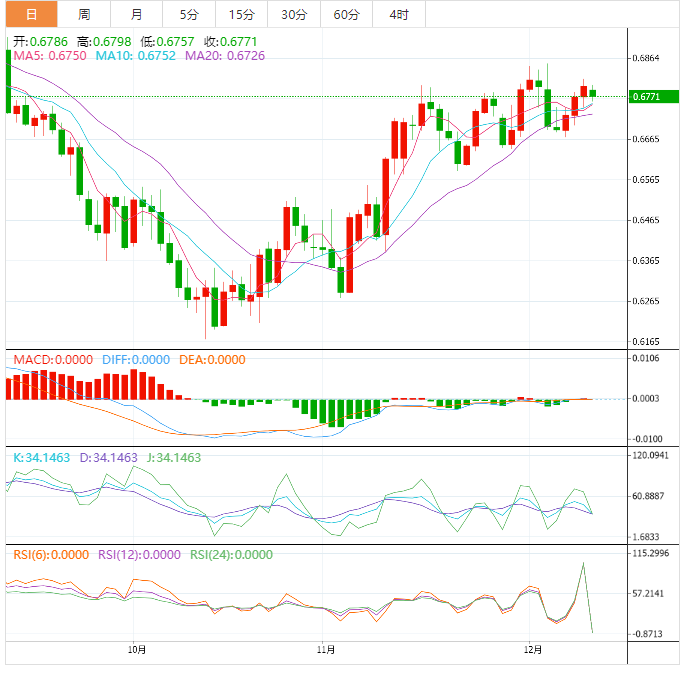Image resolution: width=682 pixels, height=675 pixels.
Task: Click the MACD:0.0000 indicator label
Action: click(53, 360)
